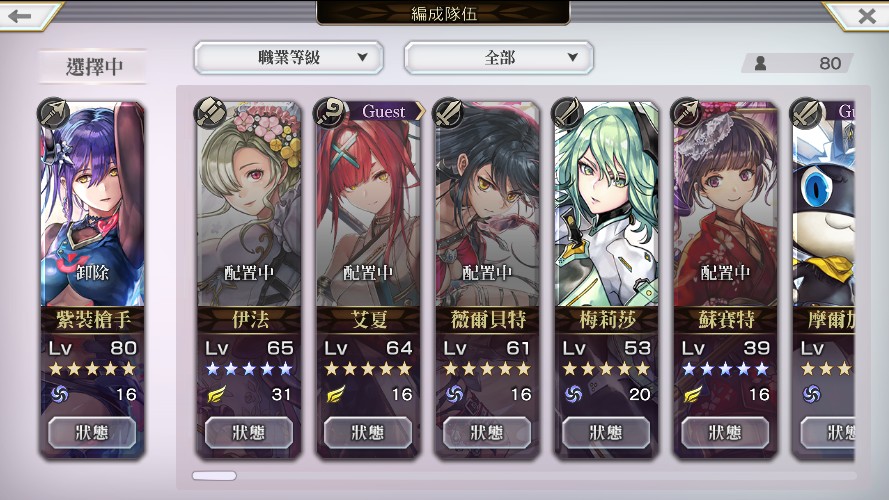
Task: Remove 紫裝槍手 via 卸除 portrait
Action: (92, 204)
